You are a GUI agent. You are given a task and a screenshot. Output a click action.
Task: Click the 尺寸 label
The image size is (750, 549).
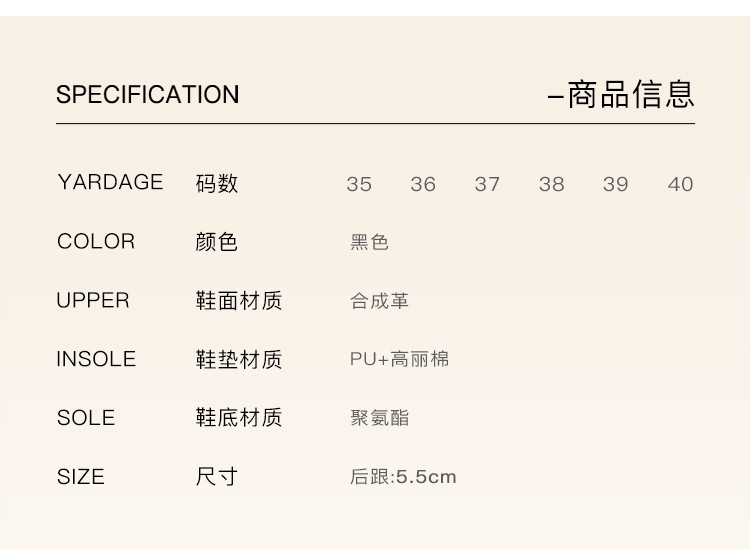pyautogui.click(x=217, y=476)
